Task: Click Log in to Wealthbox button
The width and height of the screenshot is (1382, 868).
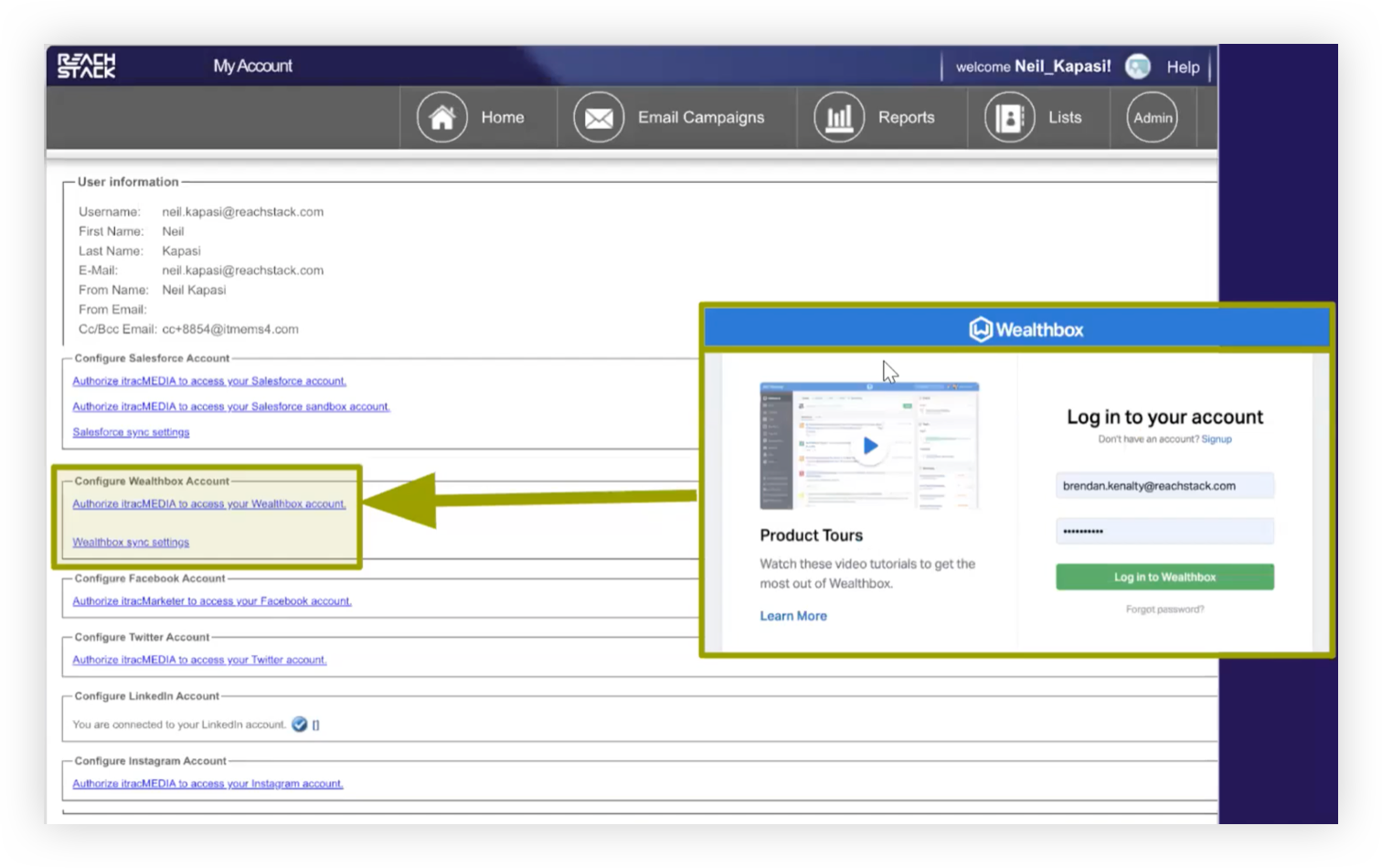Action: 1164,577
